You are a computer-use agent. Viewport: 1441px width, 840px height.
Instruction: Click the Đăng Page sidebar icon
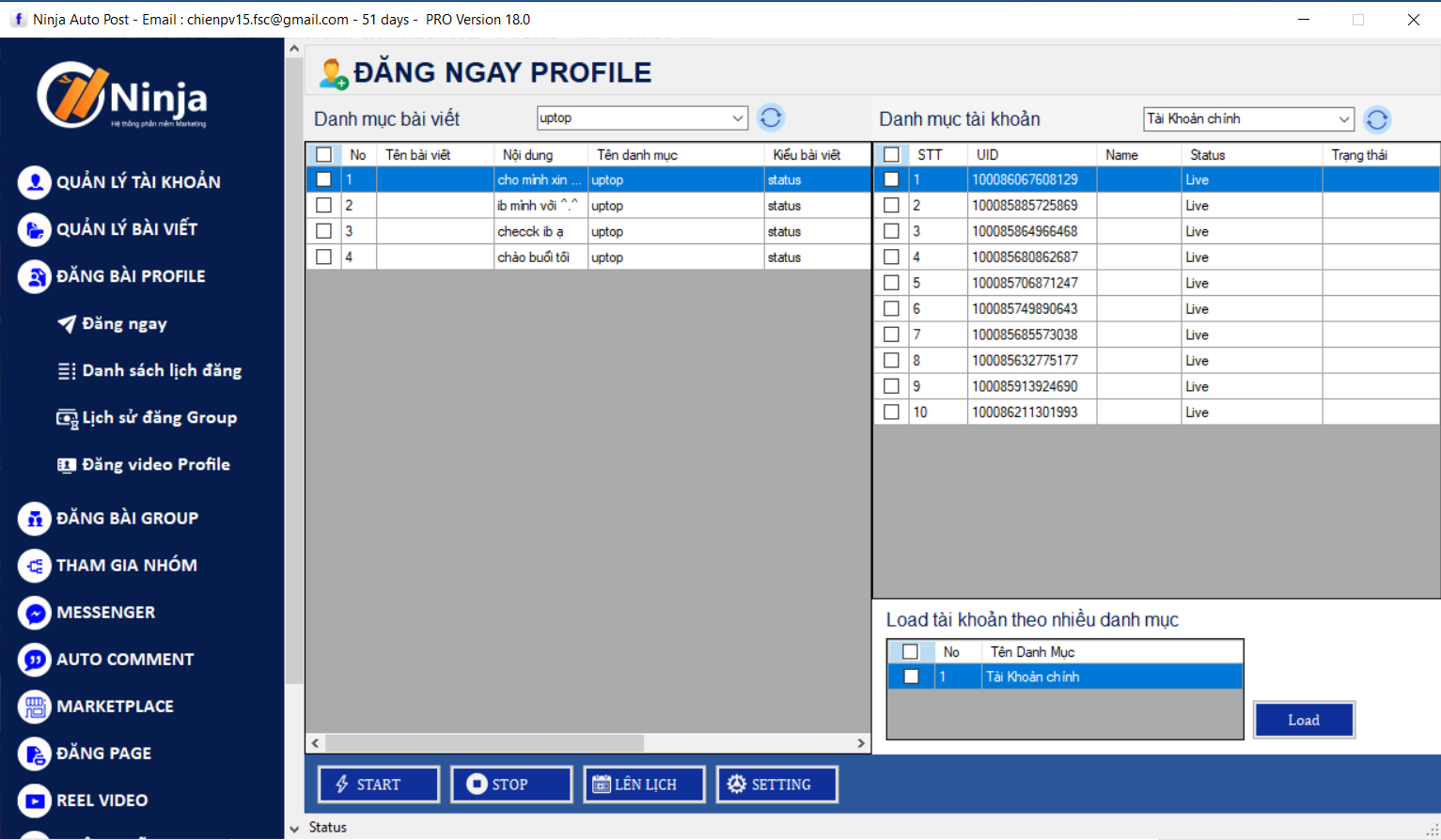tap(35, 754)
